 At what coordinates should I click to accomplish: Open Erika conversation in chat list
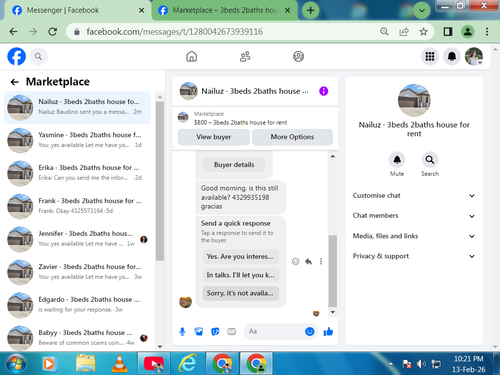[x=77, y=173]
